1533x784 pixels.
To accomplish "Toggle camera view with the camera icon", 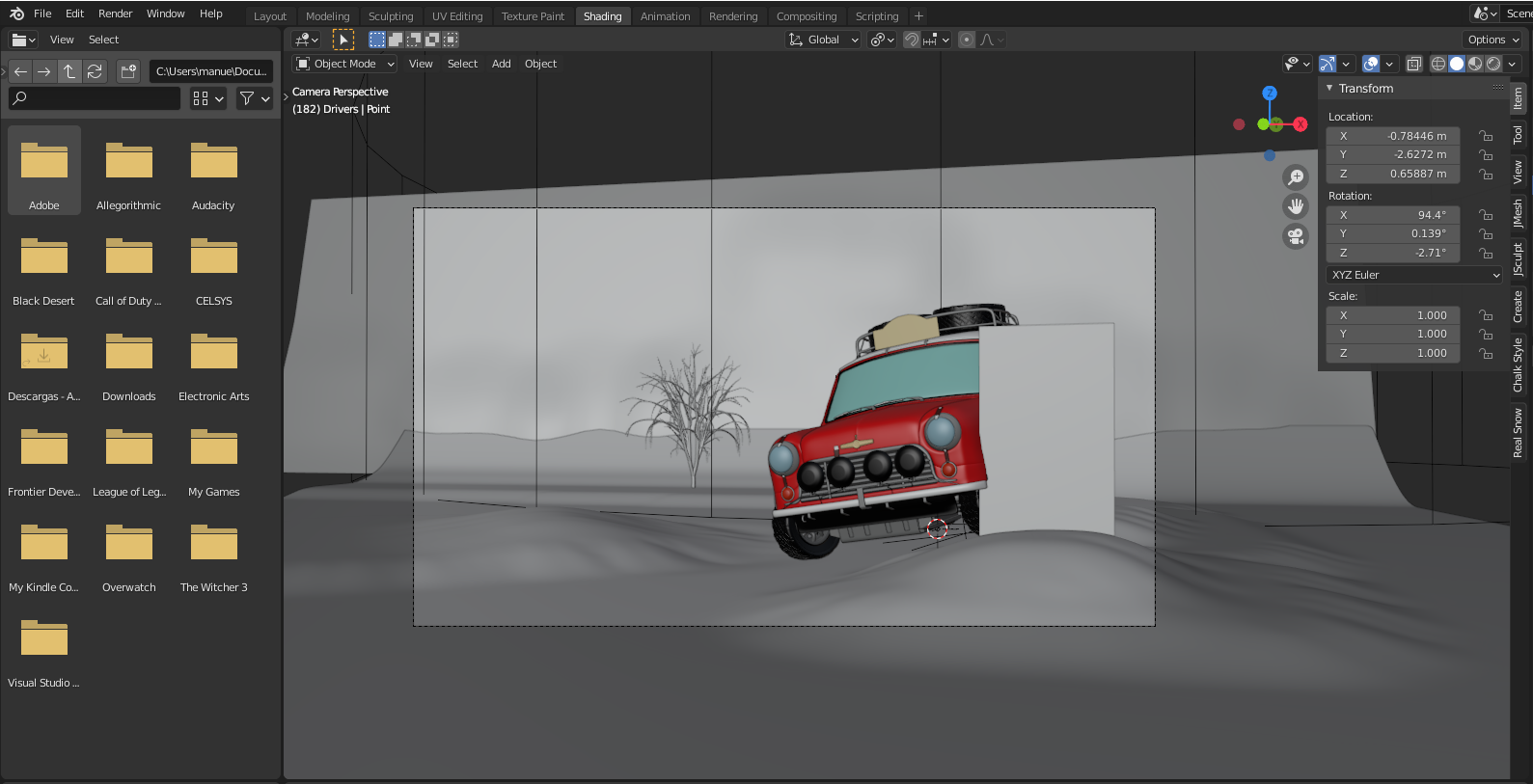I will click(1296, 236).
